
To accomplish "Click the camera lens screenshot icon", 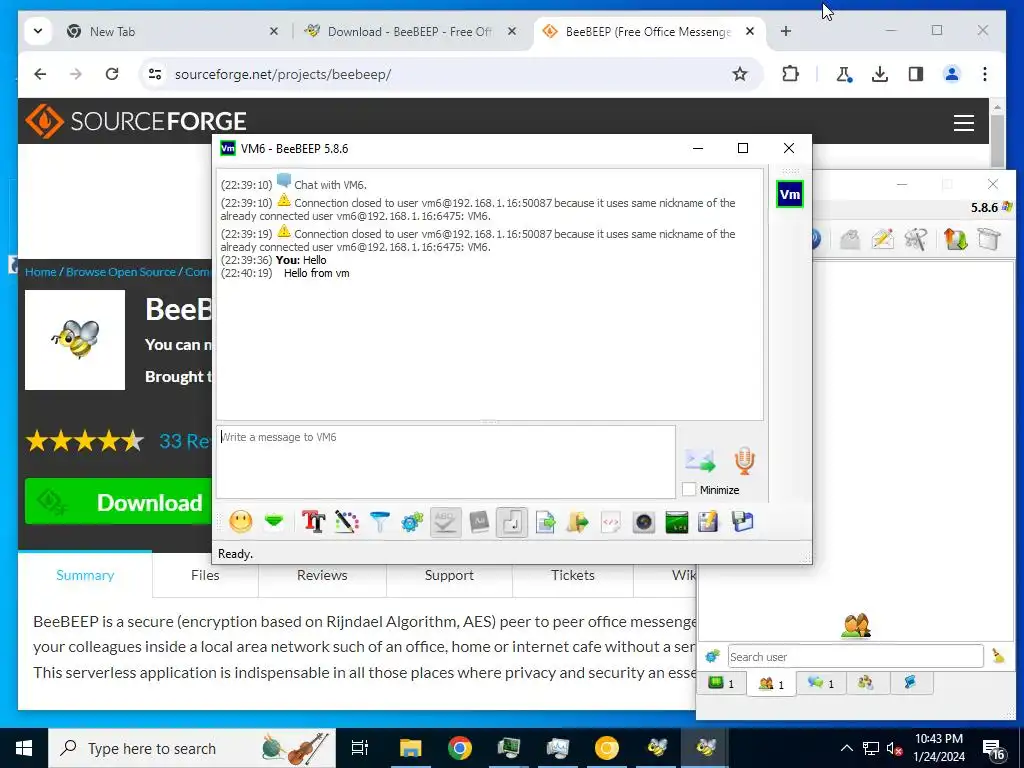I will click(x=644, y=522).
